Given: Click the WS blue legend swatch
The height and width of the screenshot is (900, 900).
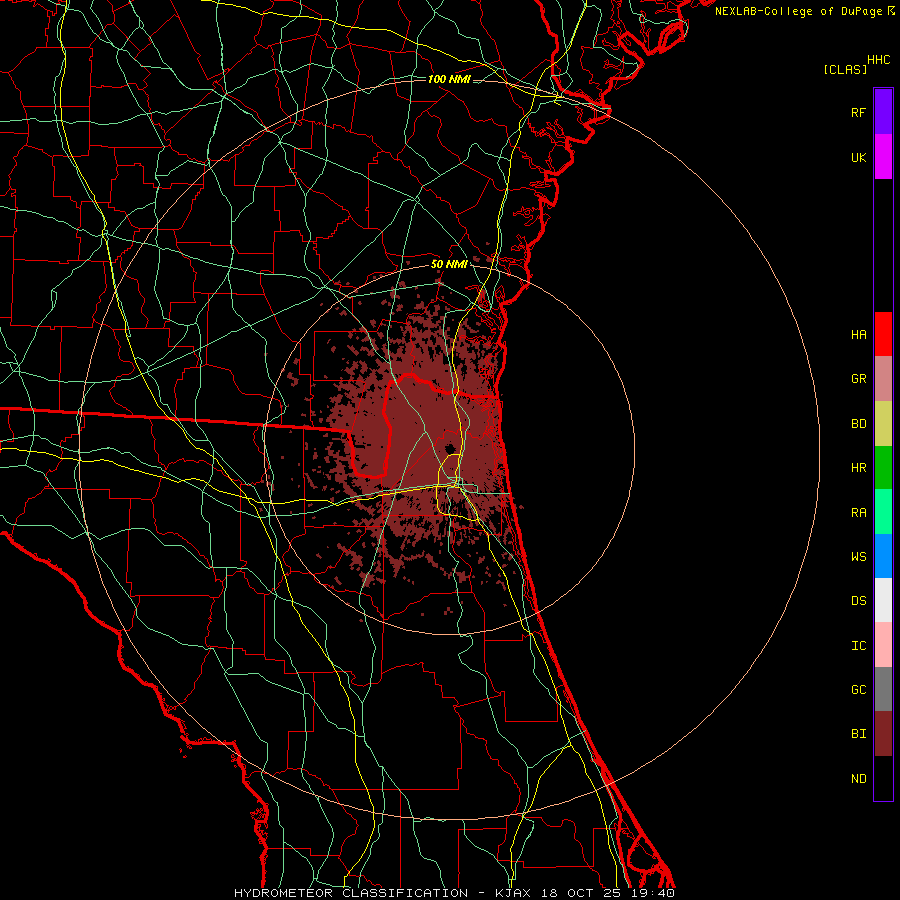Looking at the screenshot, I should (x=883, y=556).
